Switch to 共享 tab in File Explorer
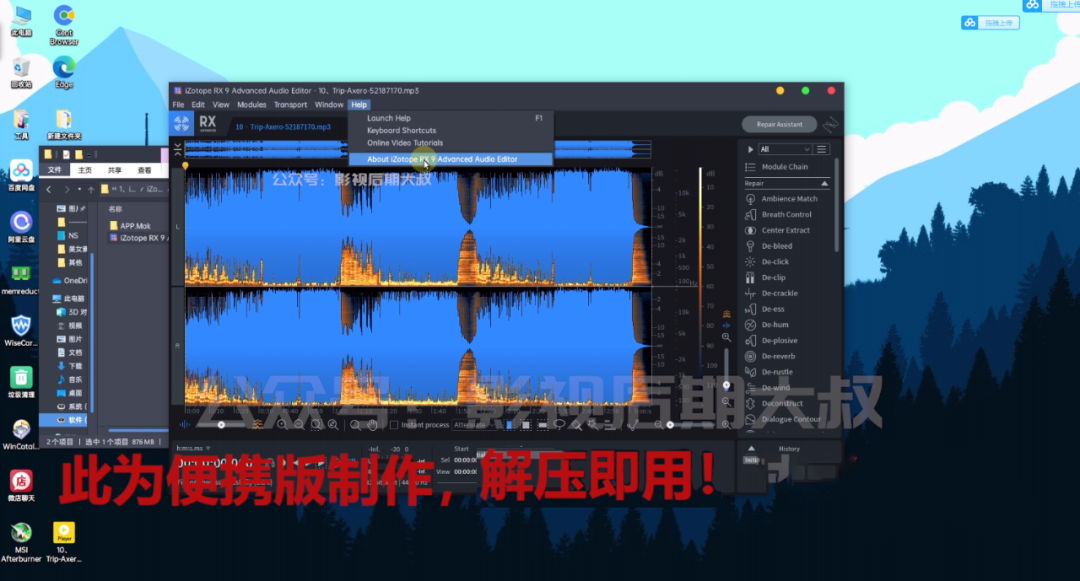The image size is (1080, 581). 114,170
